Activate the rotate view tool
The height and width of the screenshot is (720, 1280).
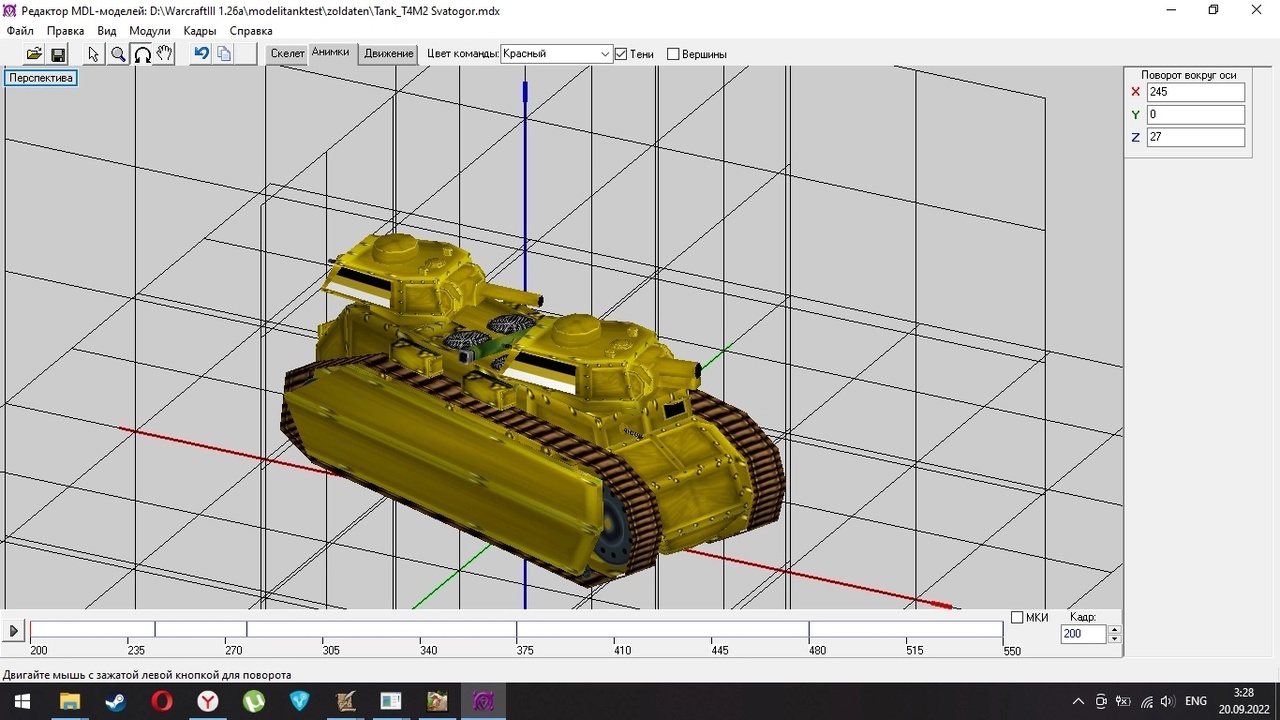point(142,54)
